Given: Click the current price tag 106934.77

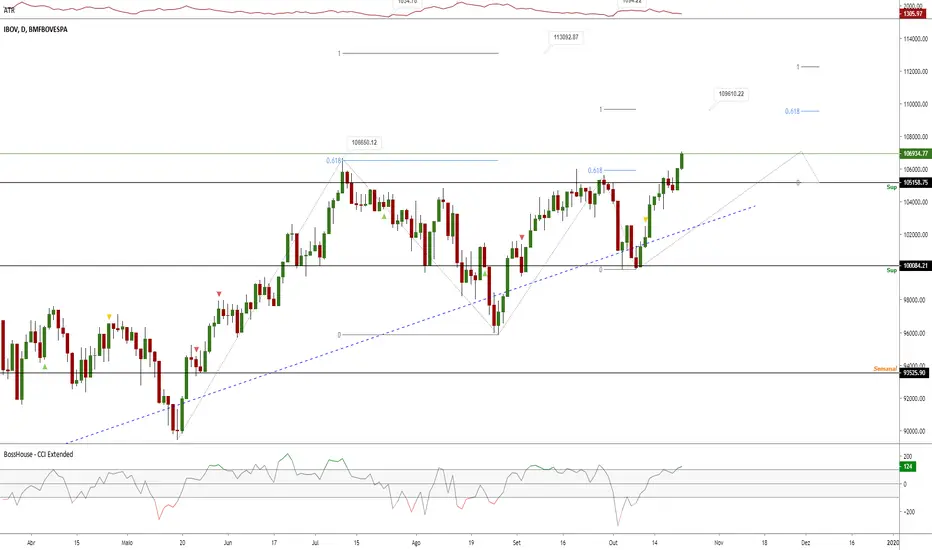Looking at the screenshot, I should tap(915, 153).
